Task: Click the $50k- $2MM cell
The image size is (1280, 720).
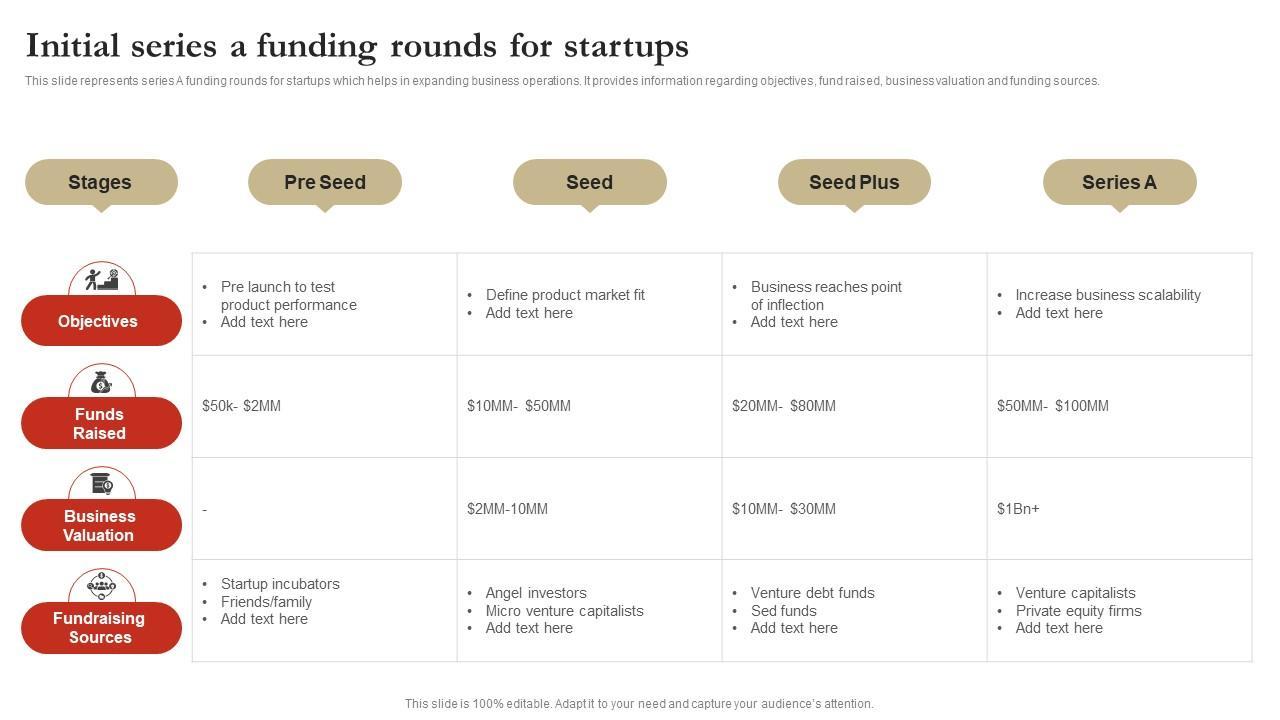Action: coord(241,406)
